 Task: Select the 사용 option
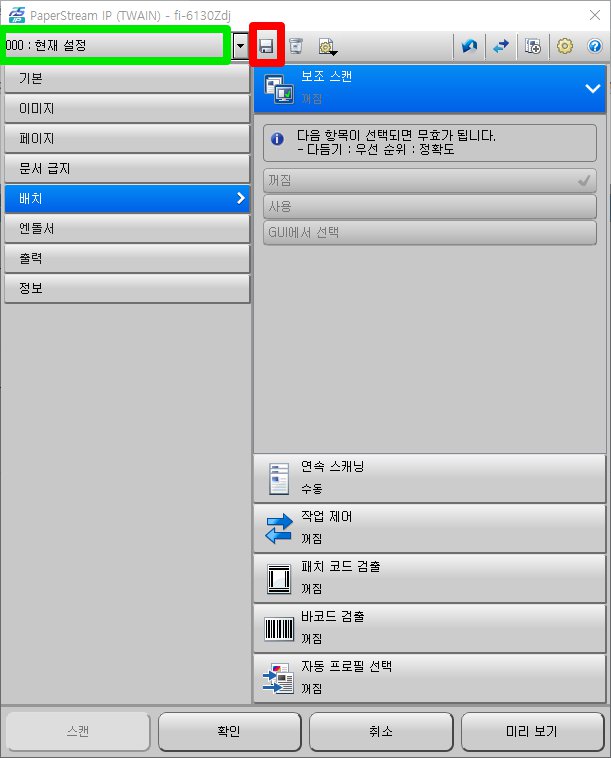430,207
